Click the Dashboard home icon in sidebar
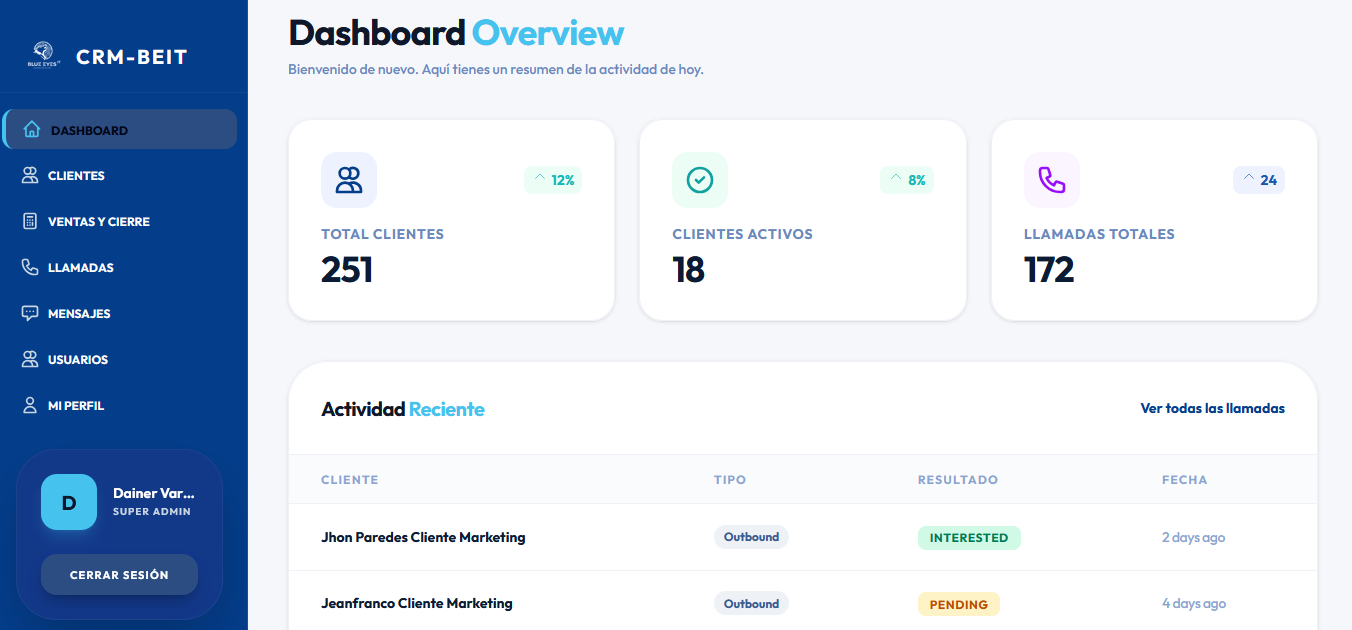Image resolution: width=1352 pixels, height=630 pixels. pos(32,130)
